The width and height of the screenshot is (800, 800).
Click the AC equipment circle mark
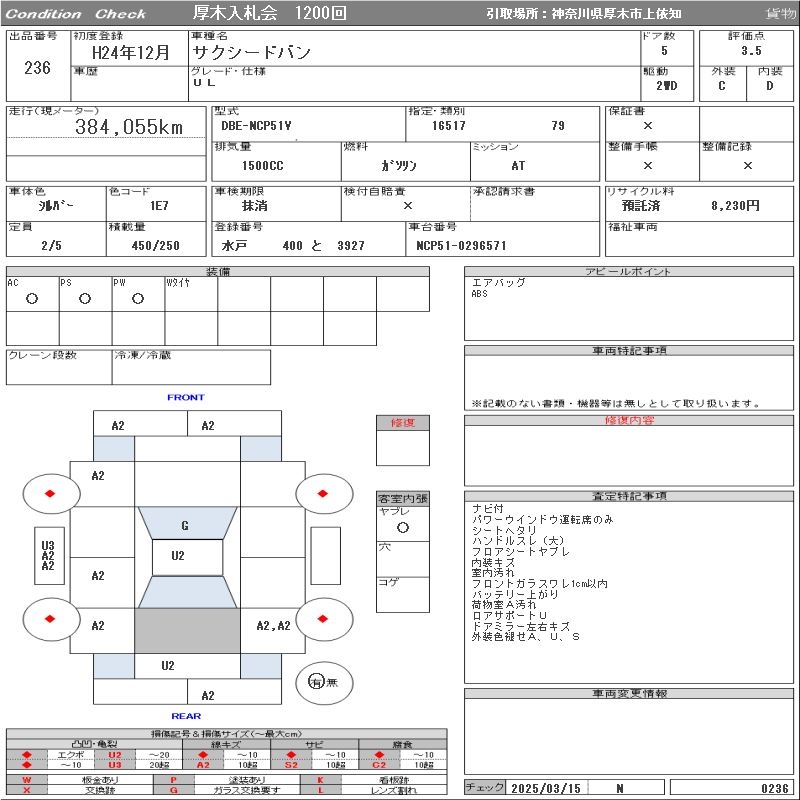pyautogui.click(x=32, y=298)
